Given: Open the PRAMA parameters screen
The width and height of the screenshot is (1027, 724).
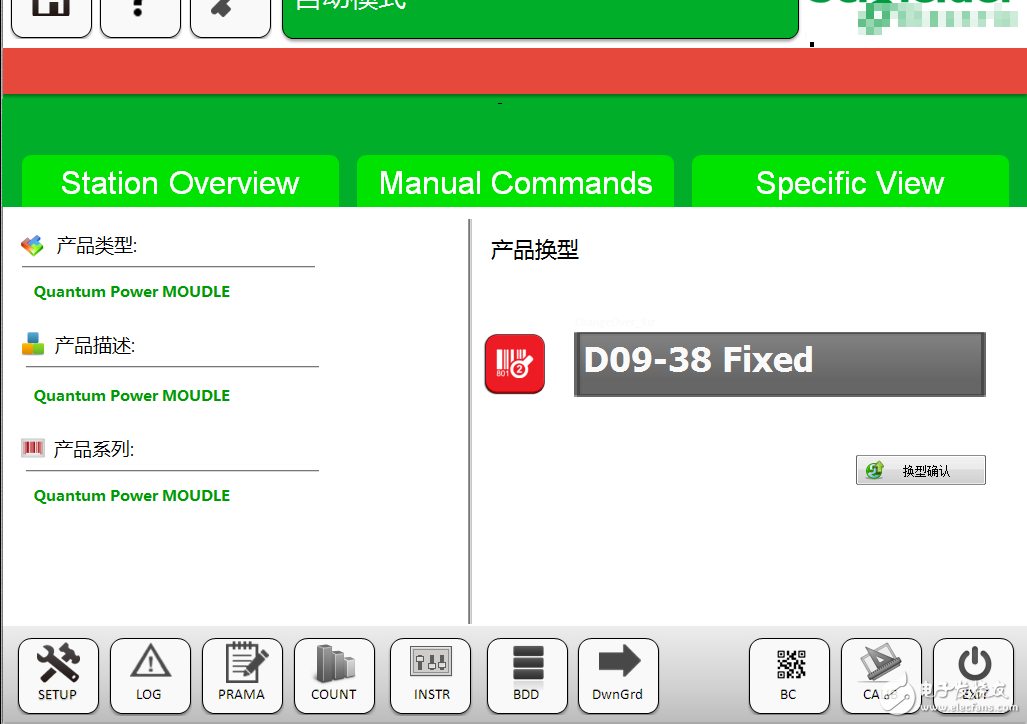Looking at the screenshot, I should click(242, 676).
